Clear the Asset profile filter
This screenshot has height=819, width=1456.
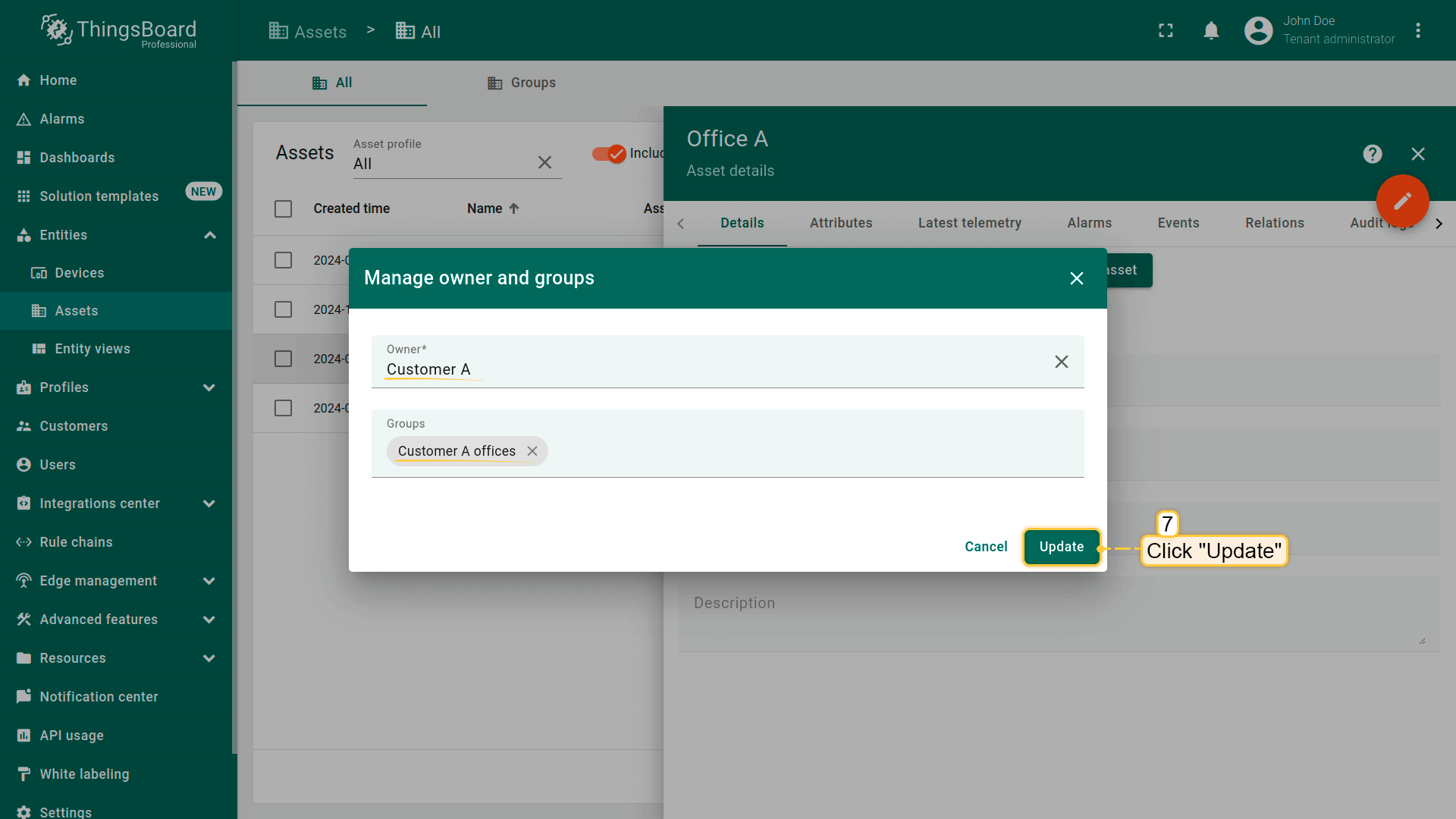[x=544, y=162]
